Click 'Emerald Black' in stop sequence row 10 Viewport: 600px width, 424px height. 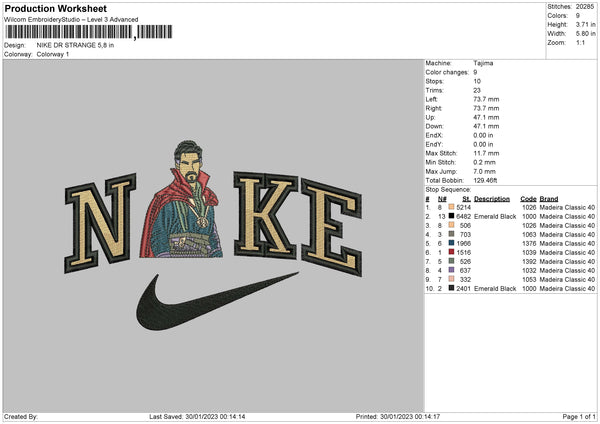(495, 288)
